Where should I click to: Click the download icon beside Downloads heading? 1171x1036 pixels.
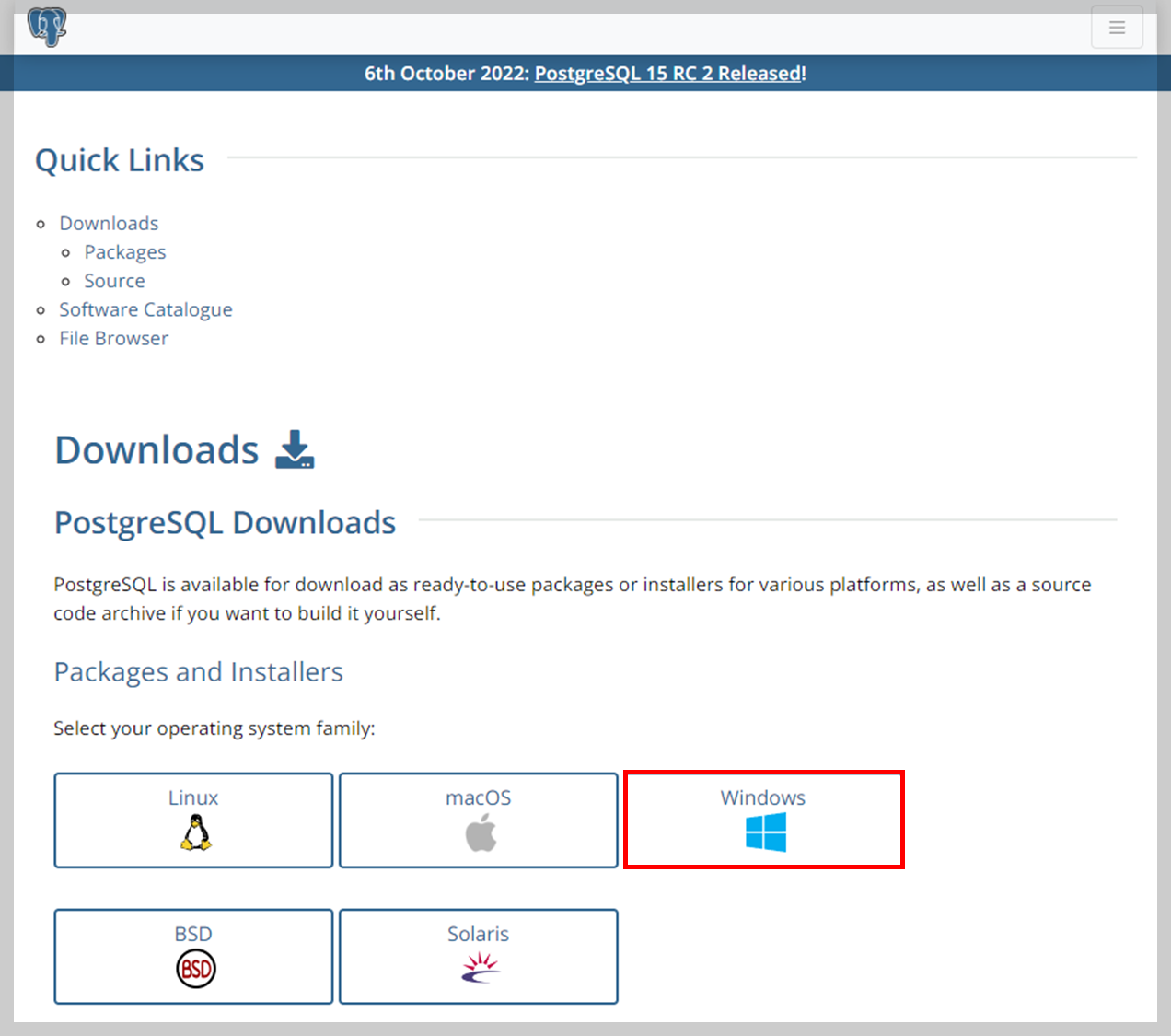coord(295,449)
